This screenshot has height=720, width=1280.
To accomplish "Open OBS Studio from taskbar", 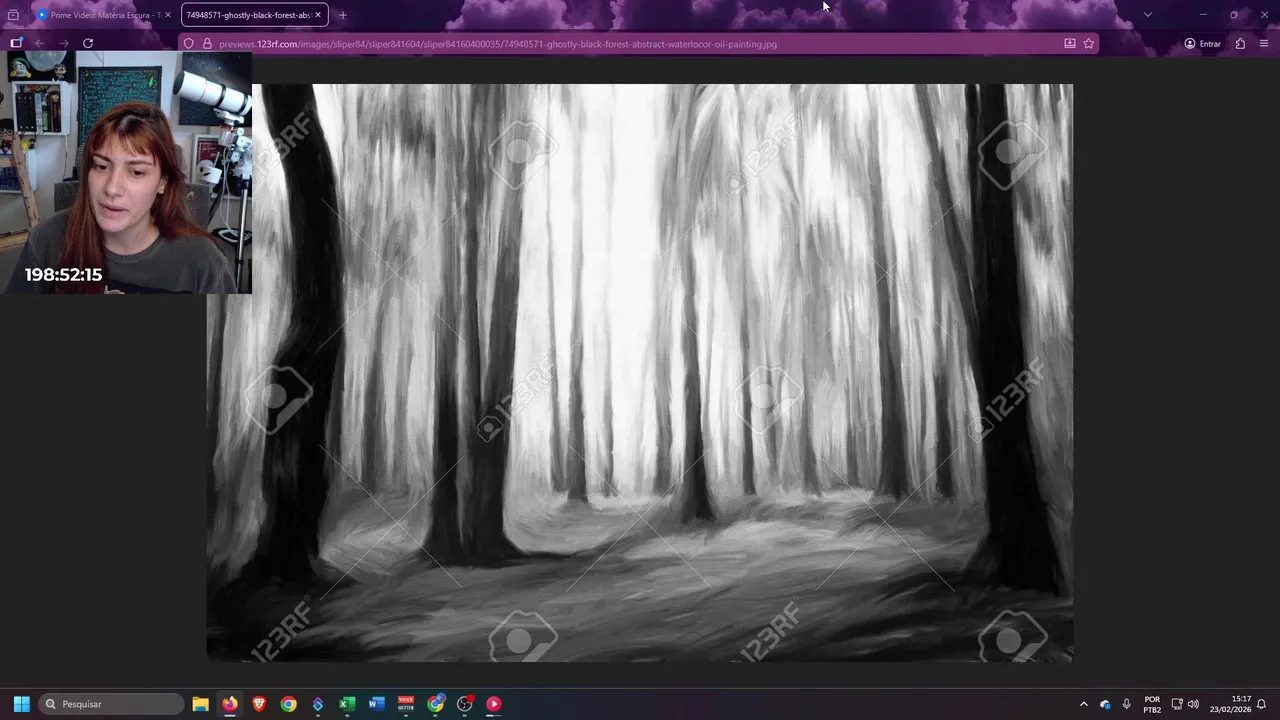I will [464, 704].
